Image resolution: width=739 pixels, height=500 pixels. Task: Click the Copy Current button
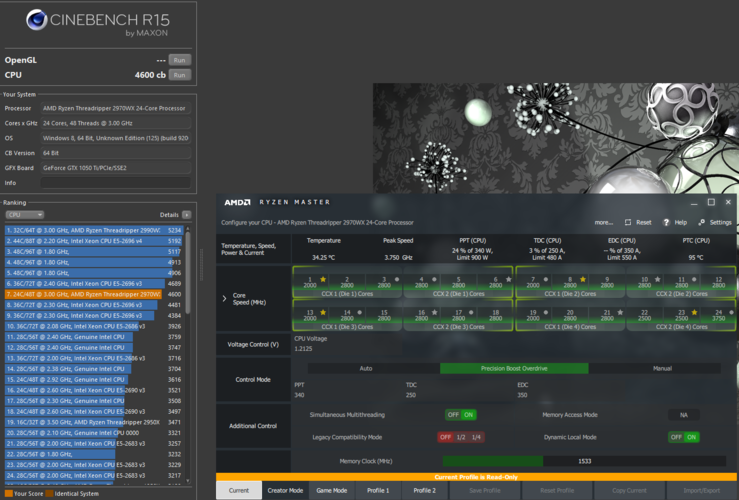pos(629,491)
